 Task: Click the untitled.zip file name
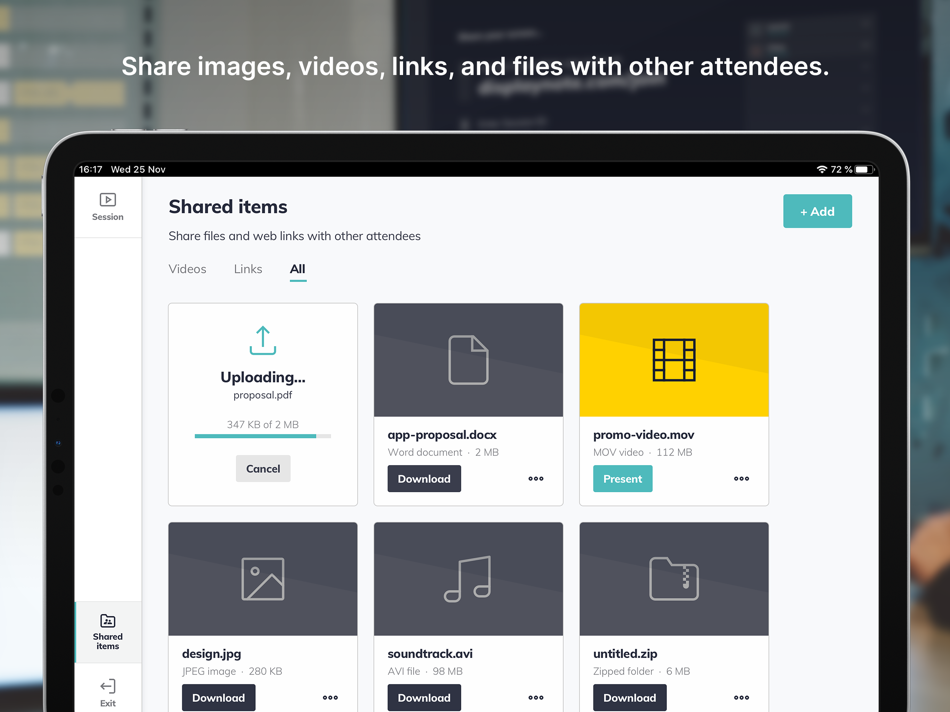(625, 654)
